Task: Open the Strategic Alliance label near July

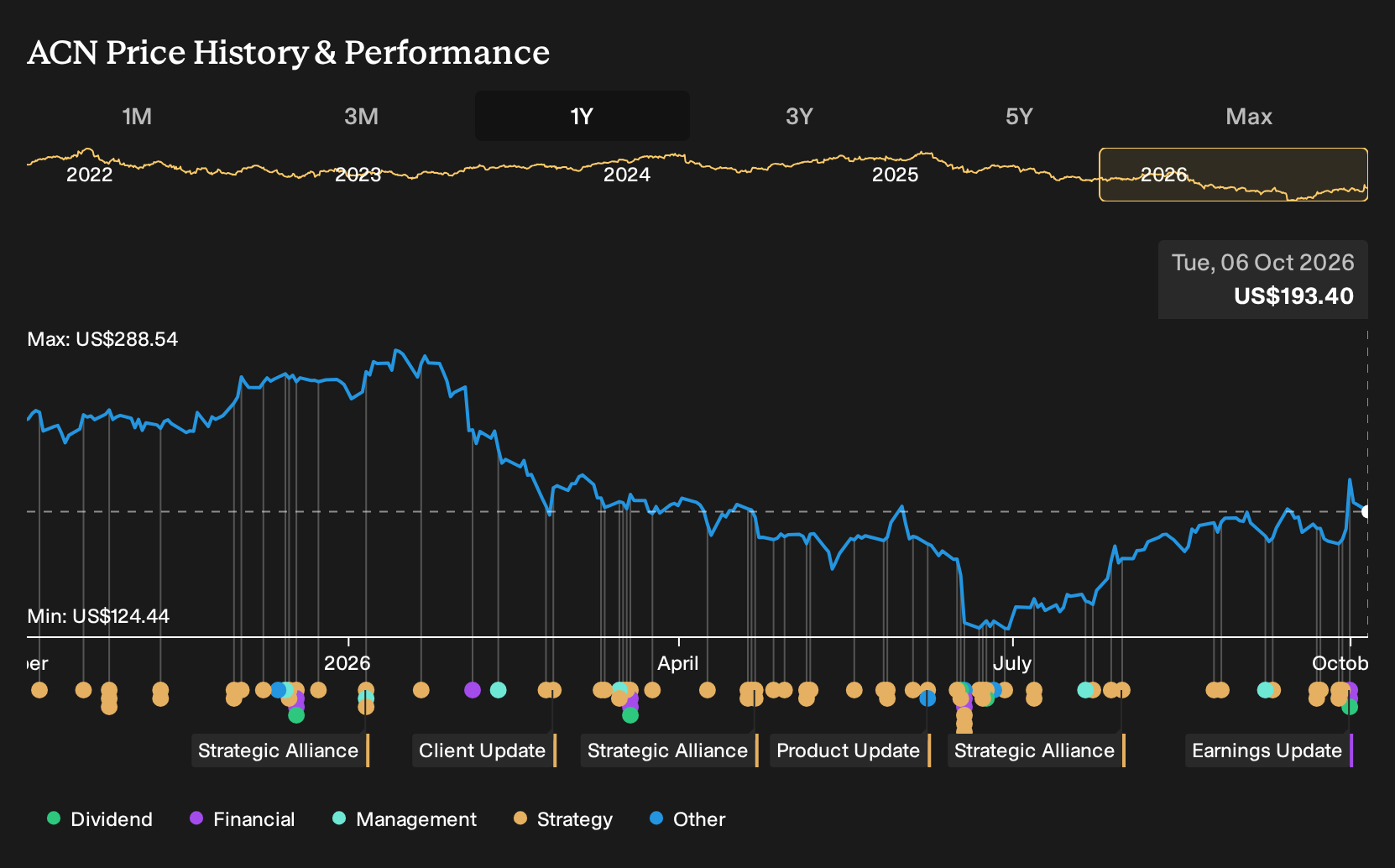Action: (x=1036, y=750)
